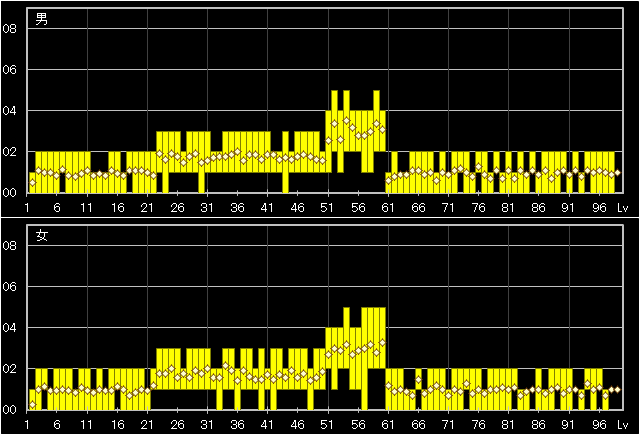Choose x-axis label 31 under 女 chart
The width and height of the screenshot is (640, 435).
click(x=207, y=425)
